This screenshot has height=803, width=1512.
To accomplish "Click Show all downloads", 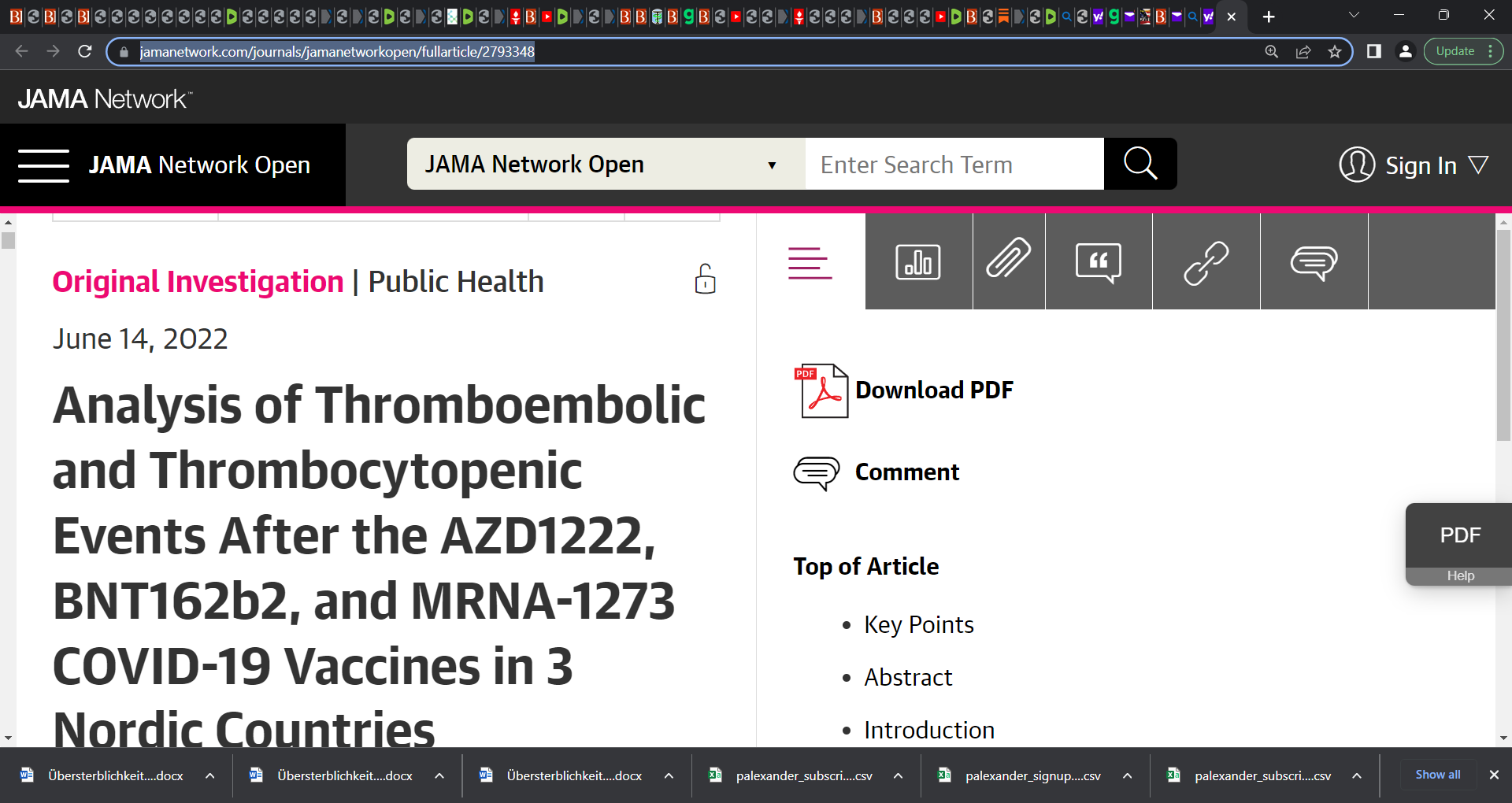I will (1438, 775).
